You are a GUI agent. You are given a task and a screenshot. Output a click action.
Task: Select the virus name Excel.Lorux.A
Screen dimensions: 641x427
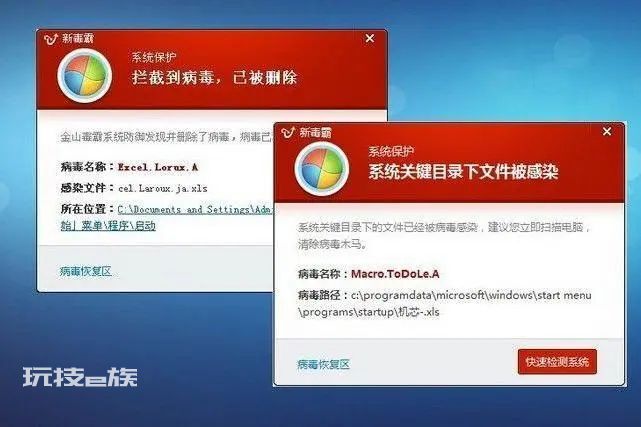click(158, 167)
